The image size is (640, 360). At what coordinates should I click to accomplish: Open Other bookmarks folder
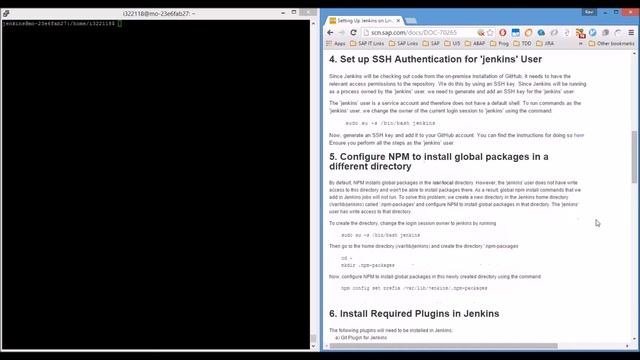pos(611,43)
